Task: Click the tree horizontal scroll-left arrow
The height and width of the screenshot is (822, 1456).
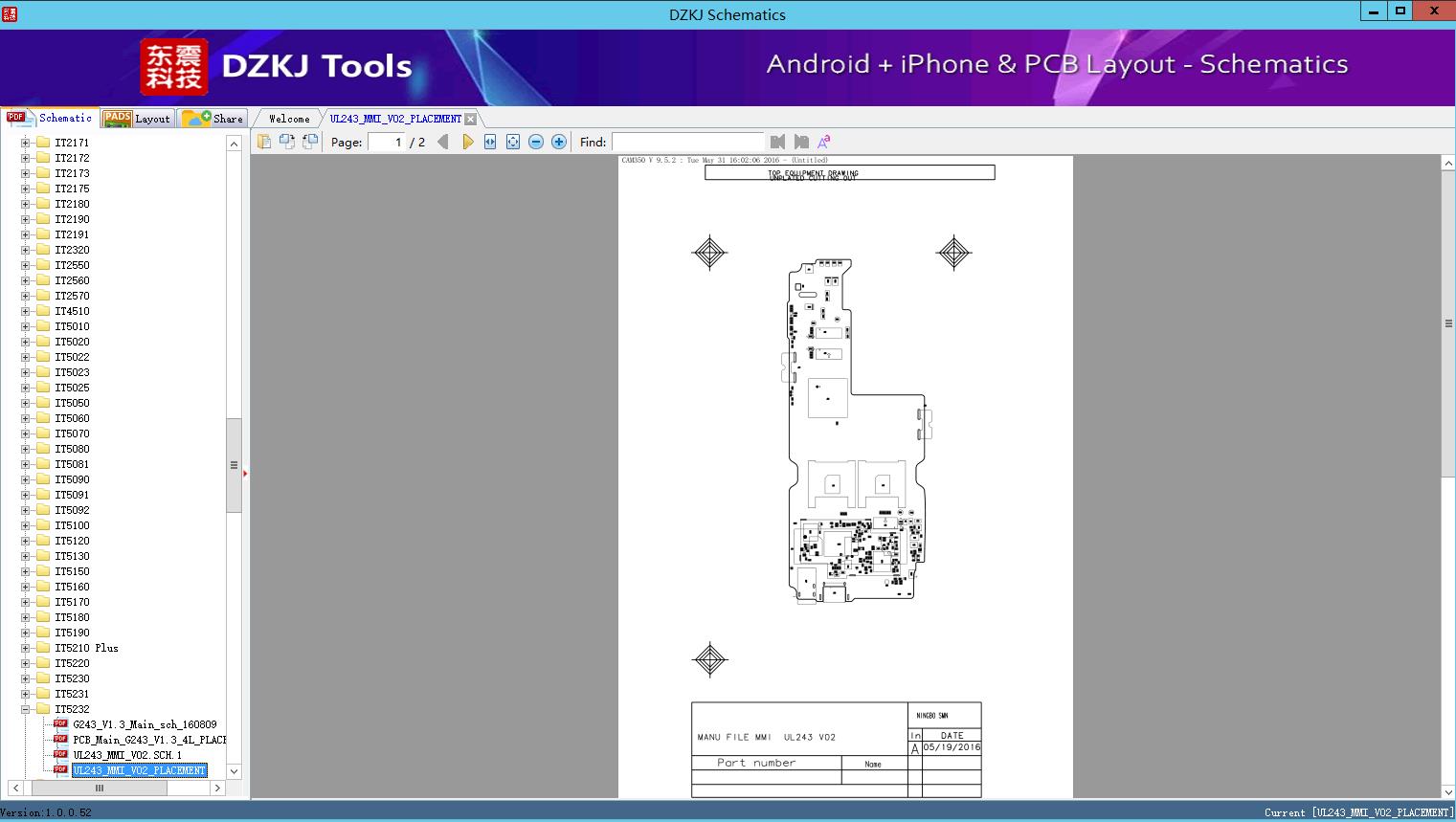Action: (15, 789)
